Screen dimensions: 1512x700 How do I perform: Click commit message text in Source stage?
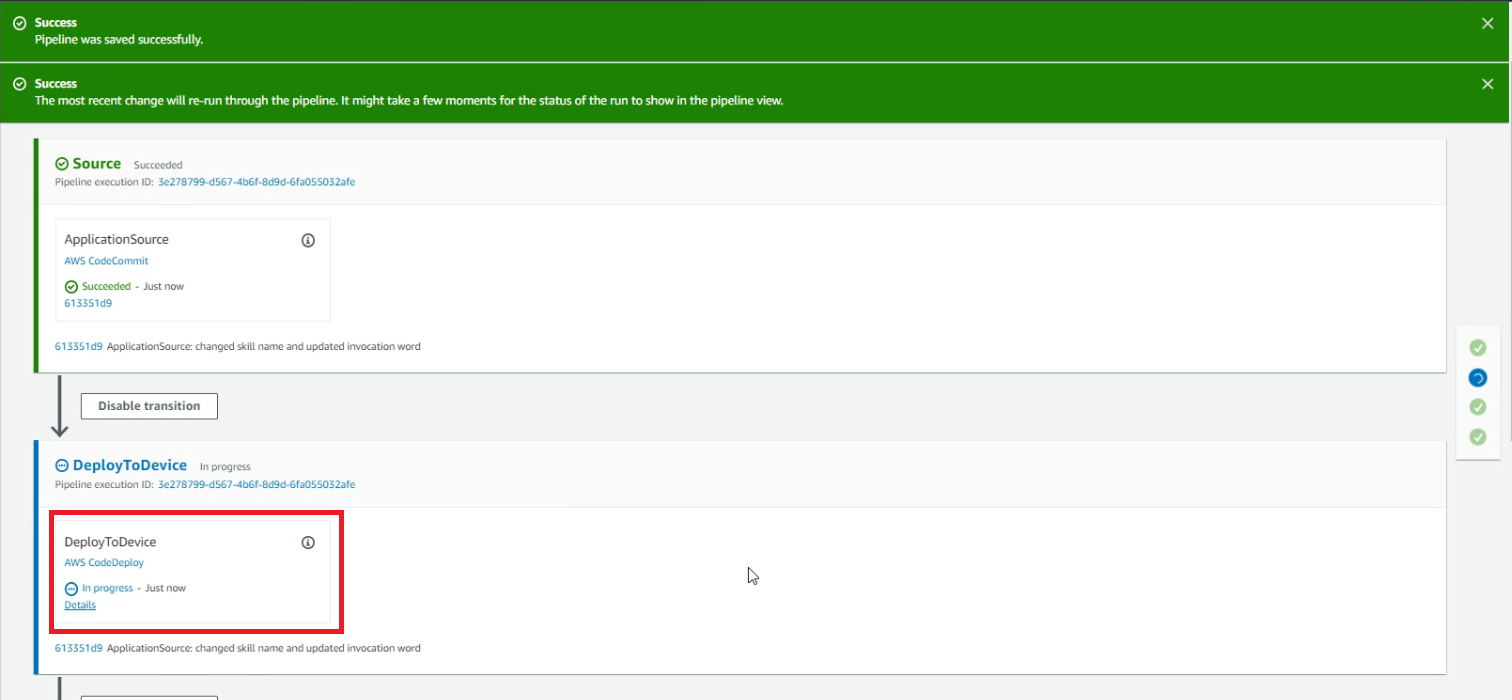click(264, 347)
